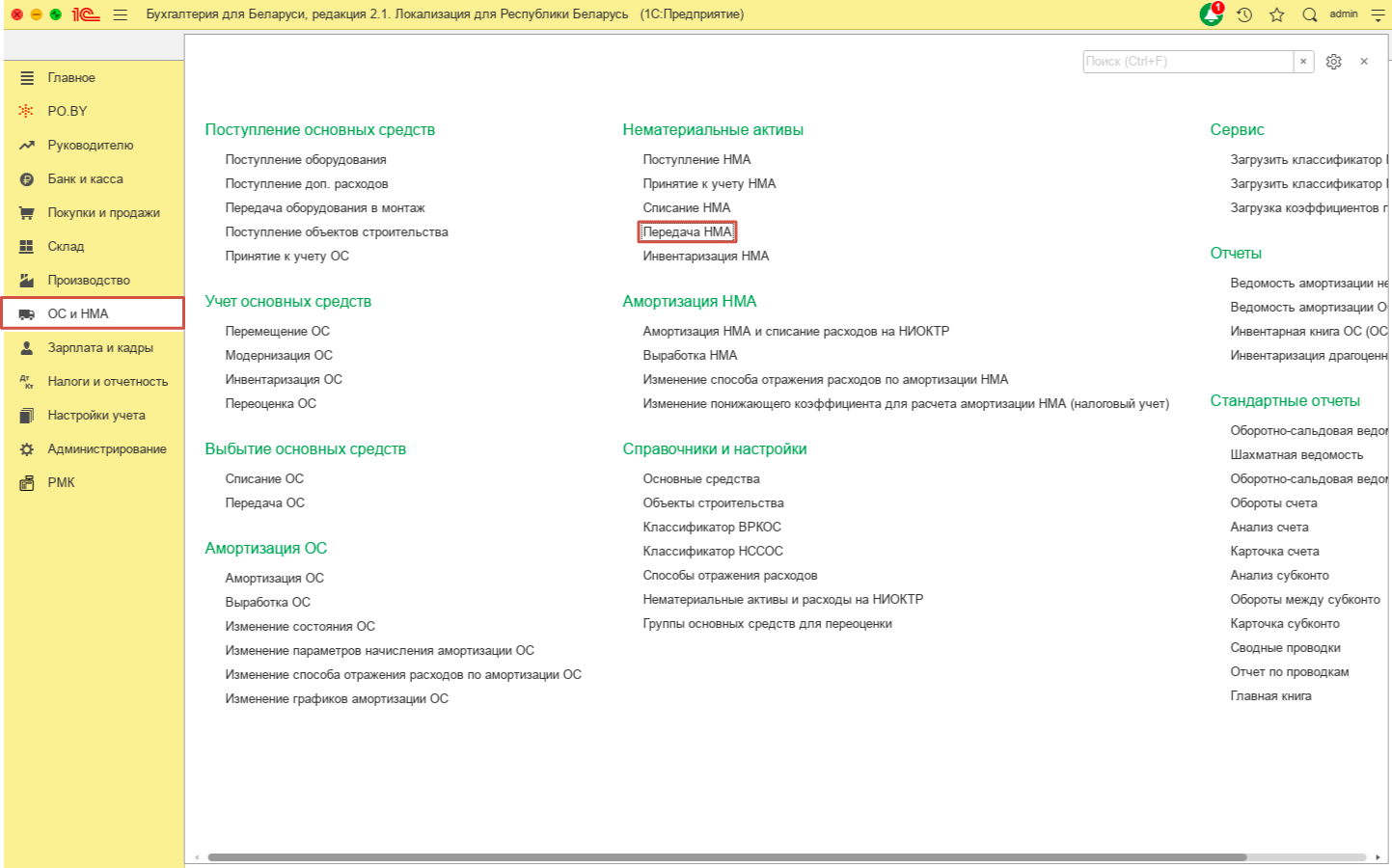Open the Склад section
Screen dimensions: 1392x868
pyautogui.click(x=66, y=247)
